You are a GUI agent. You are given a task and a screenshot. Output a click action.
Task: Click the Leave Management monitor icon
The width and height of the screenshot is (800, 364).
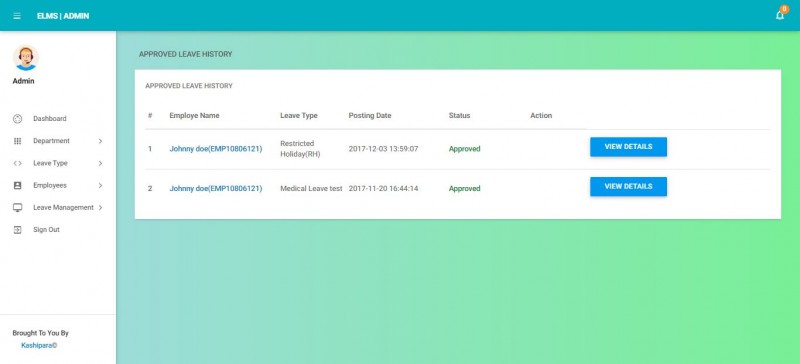click(17, 208)
